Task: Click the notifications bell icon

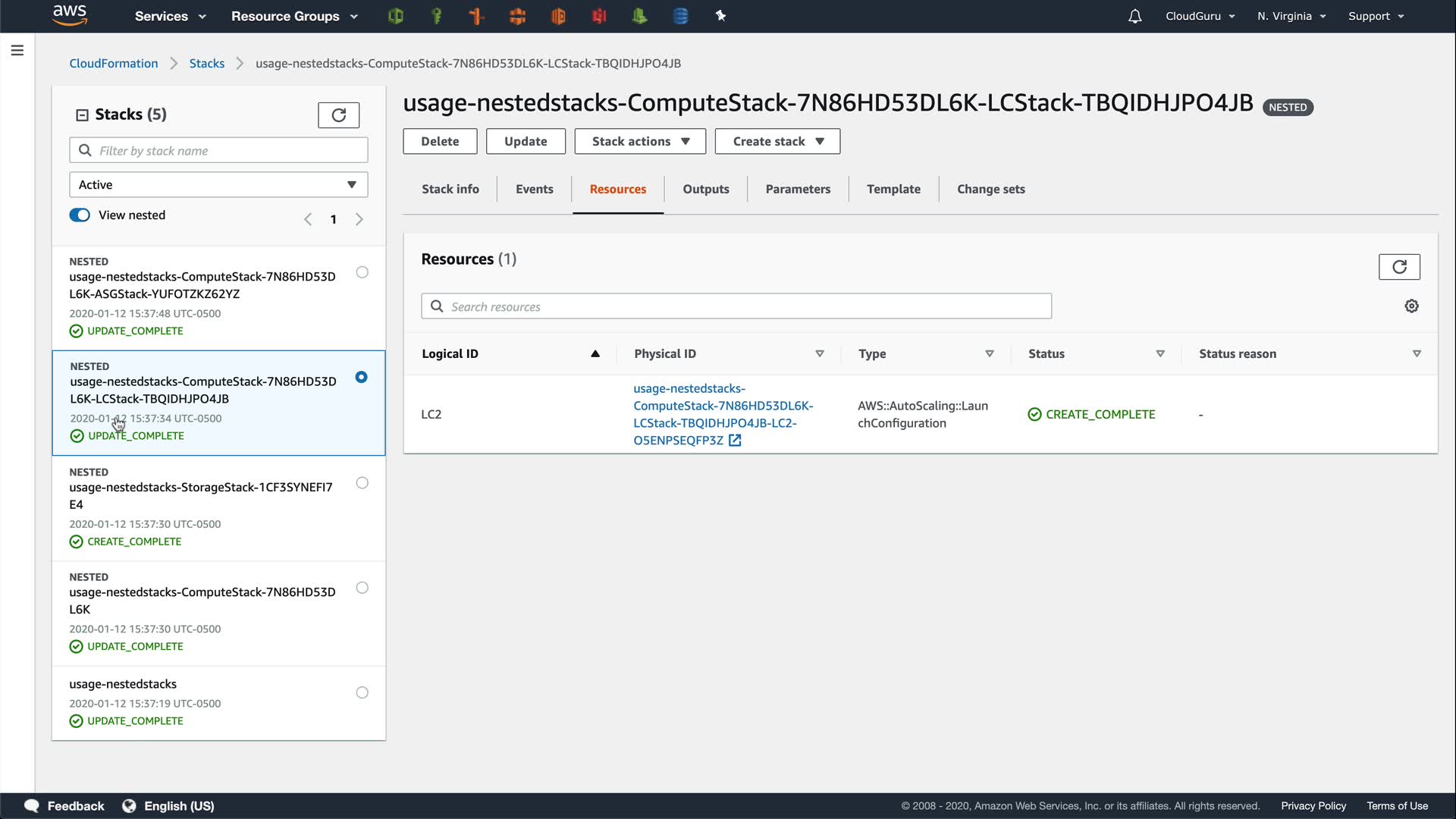Action: [1134, 16]
